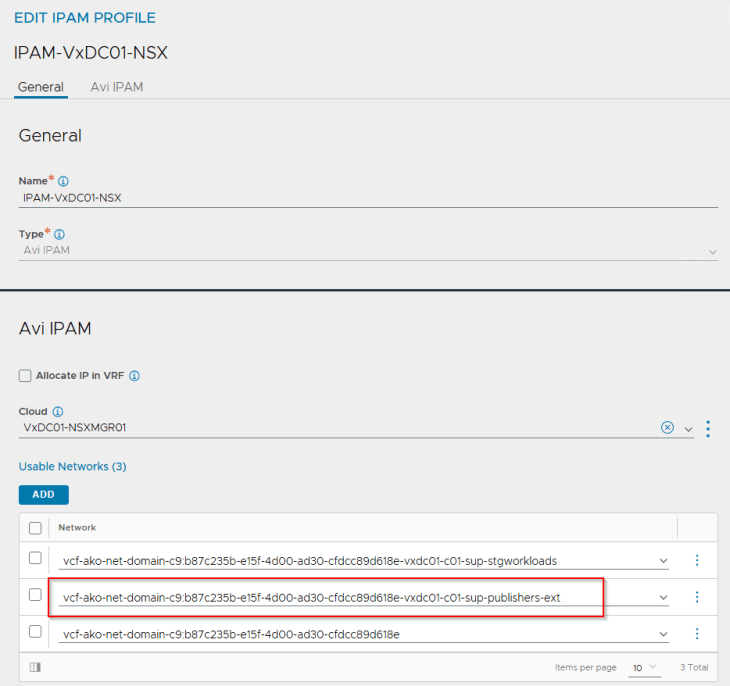Toggle the column display icon below the table
730x686 pixels.
pyautogui.click(x=35, y=667)
